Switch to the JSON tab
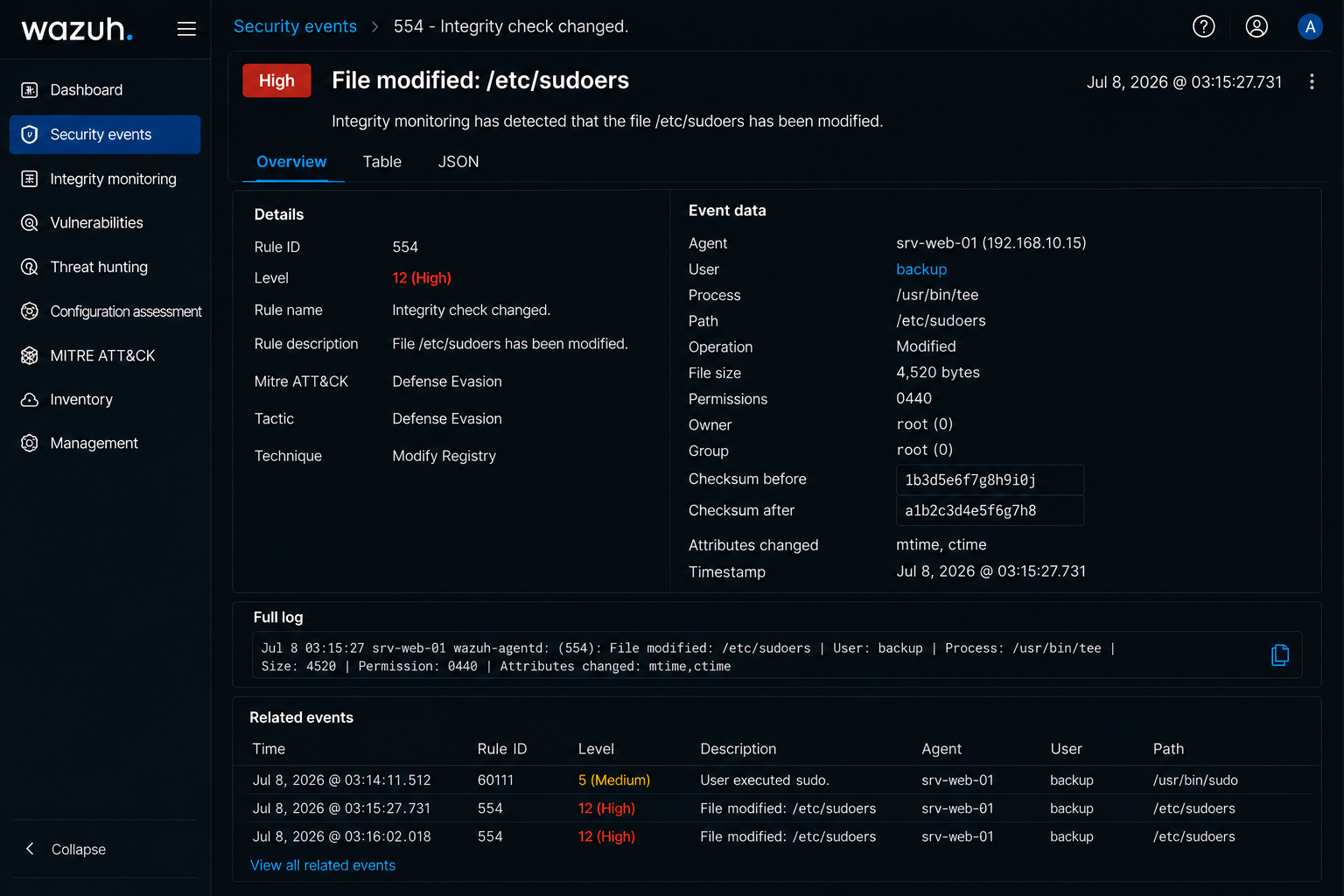1344x896 pixels. [x=458, y=162]
